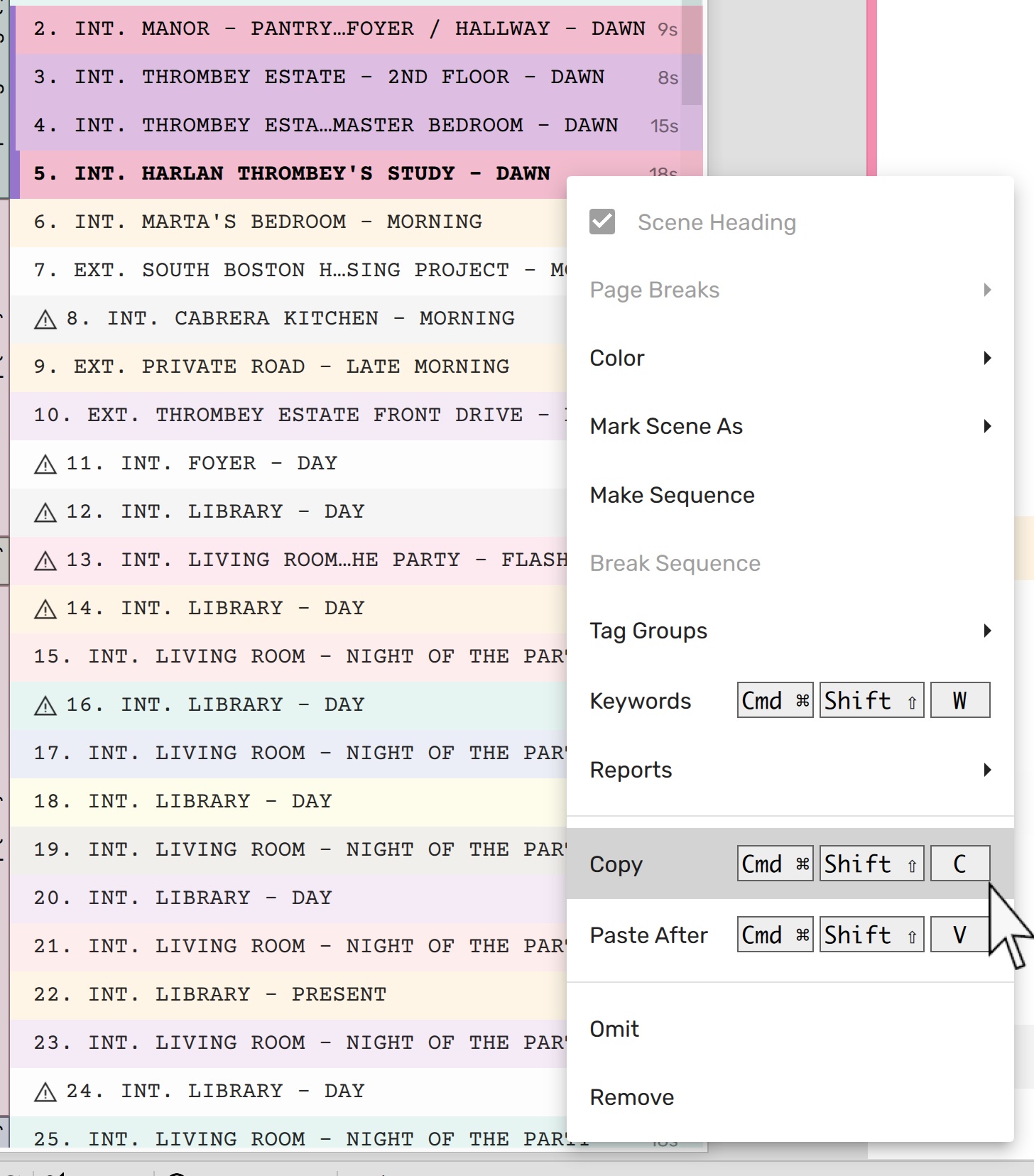This screenshot has width=1034, height=1176.
Task: Click warning triangle beside scene 11 Foyer
Action: (x=45, y=464)
